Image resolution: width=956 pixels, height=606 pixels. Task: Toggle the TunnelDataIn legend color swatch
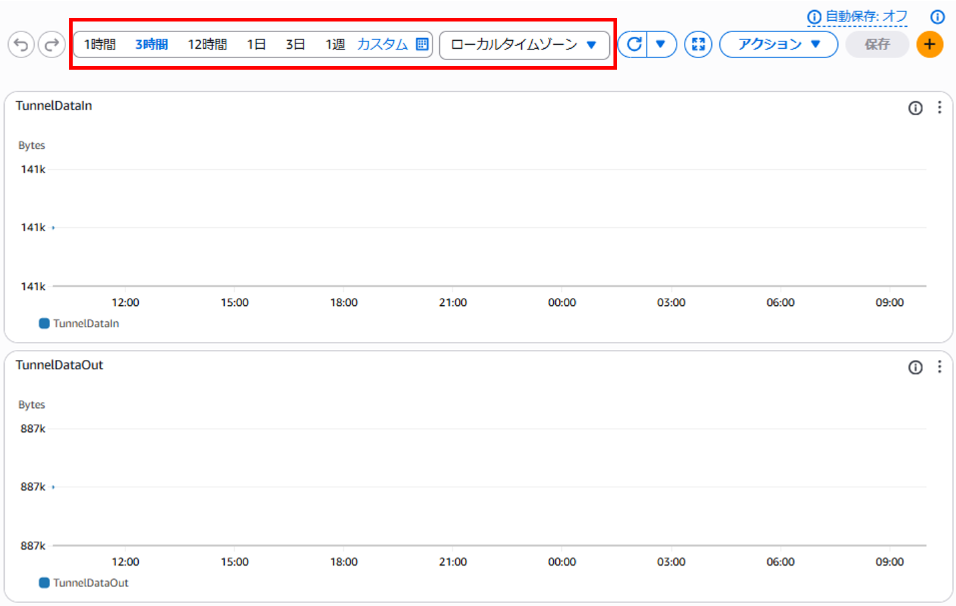[44, 323]
